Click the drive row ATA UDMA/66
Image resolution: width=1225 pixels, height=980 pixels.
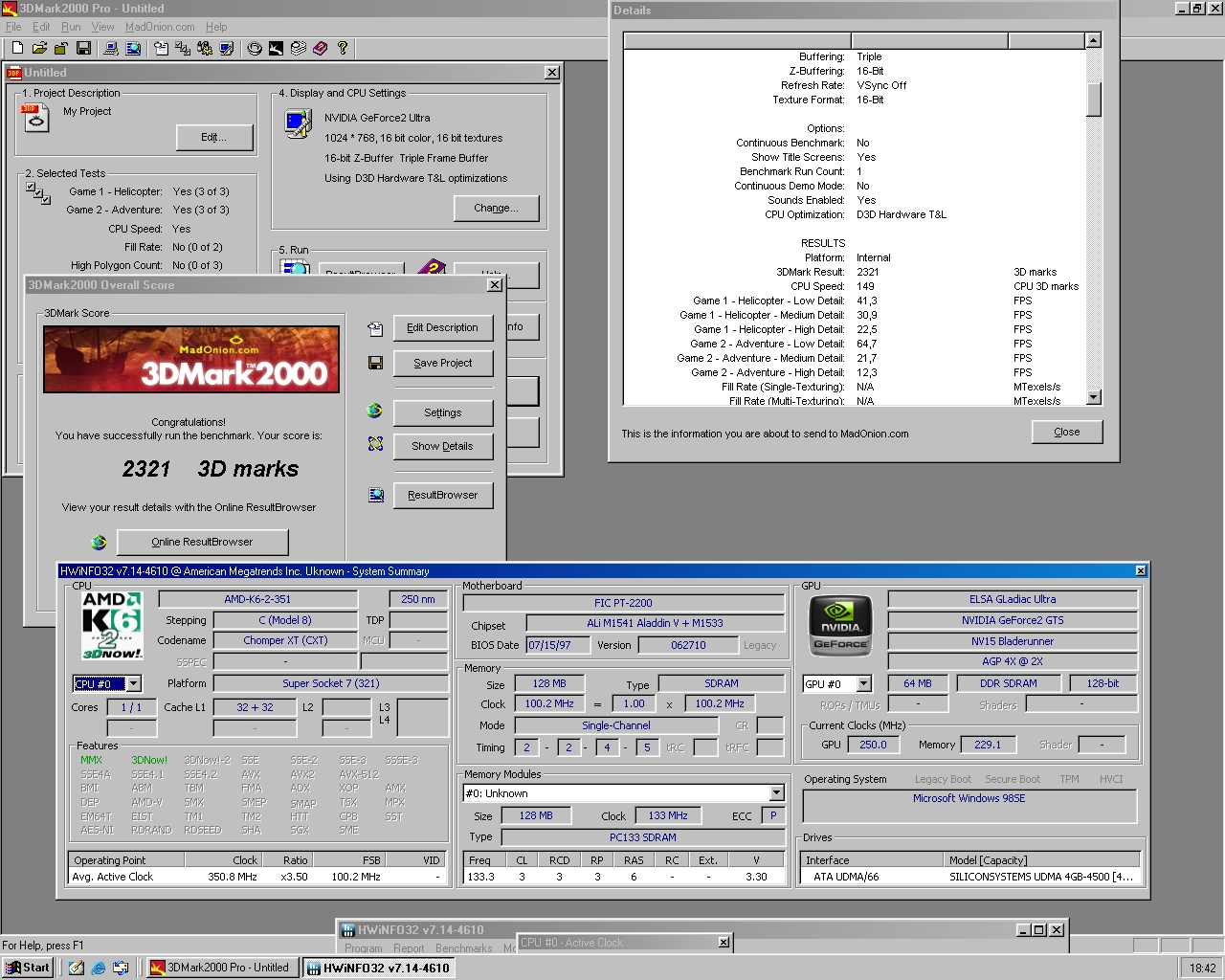pos(971,877)
